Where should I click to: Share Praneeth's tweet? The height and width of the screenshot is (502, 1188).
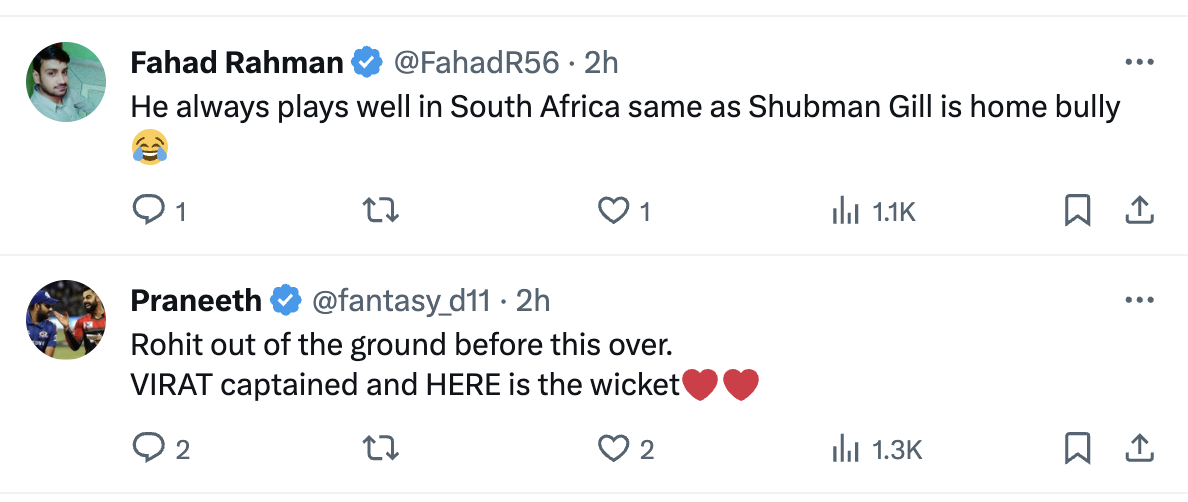[1141, 449]
